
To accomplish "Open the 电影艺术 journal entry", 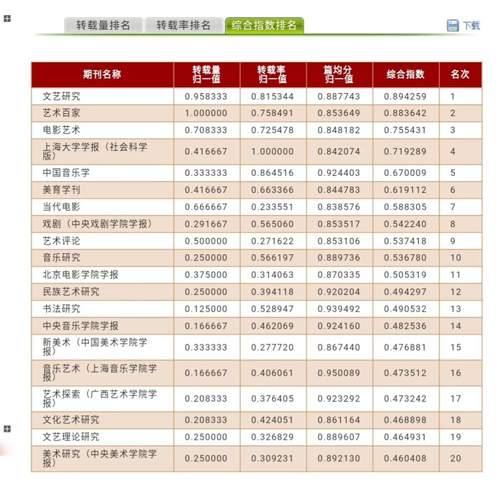I will pyautogui.click(x=61, y=130).
